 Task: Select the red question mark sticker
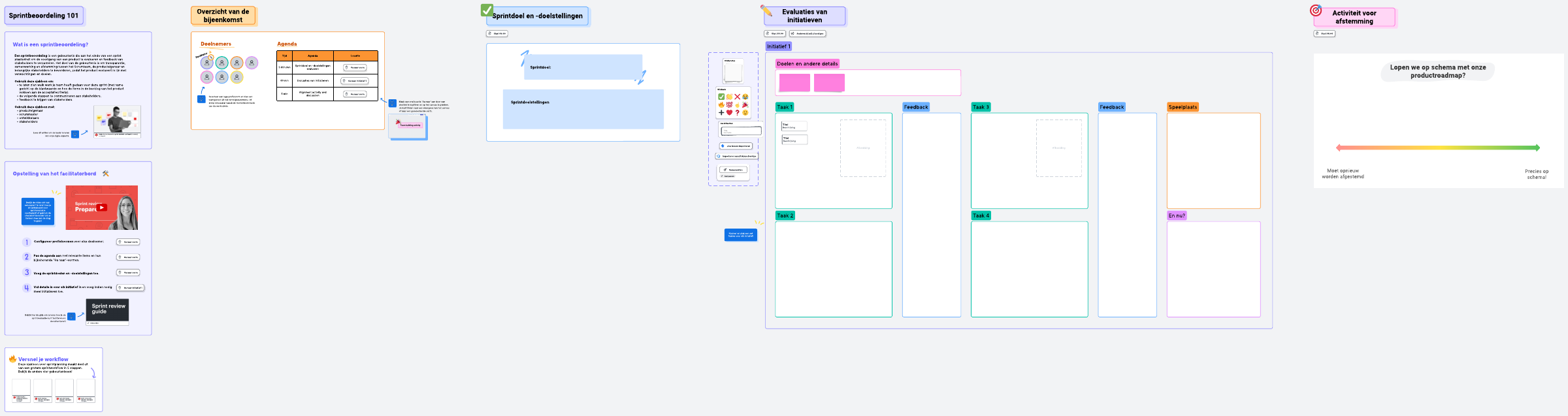coord(738,112)
